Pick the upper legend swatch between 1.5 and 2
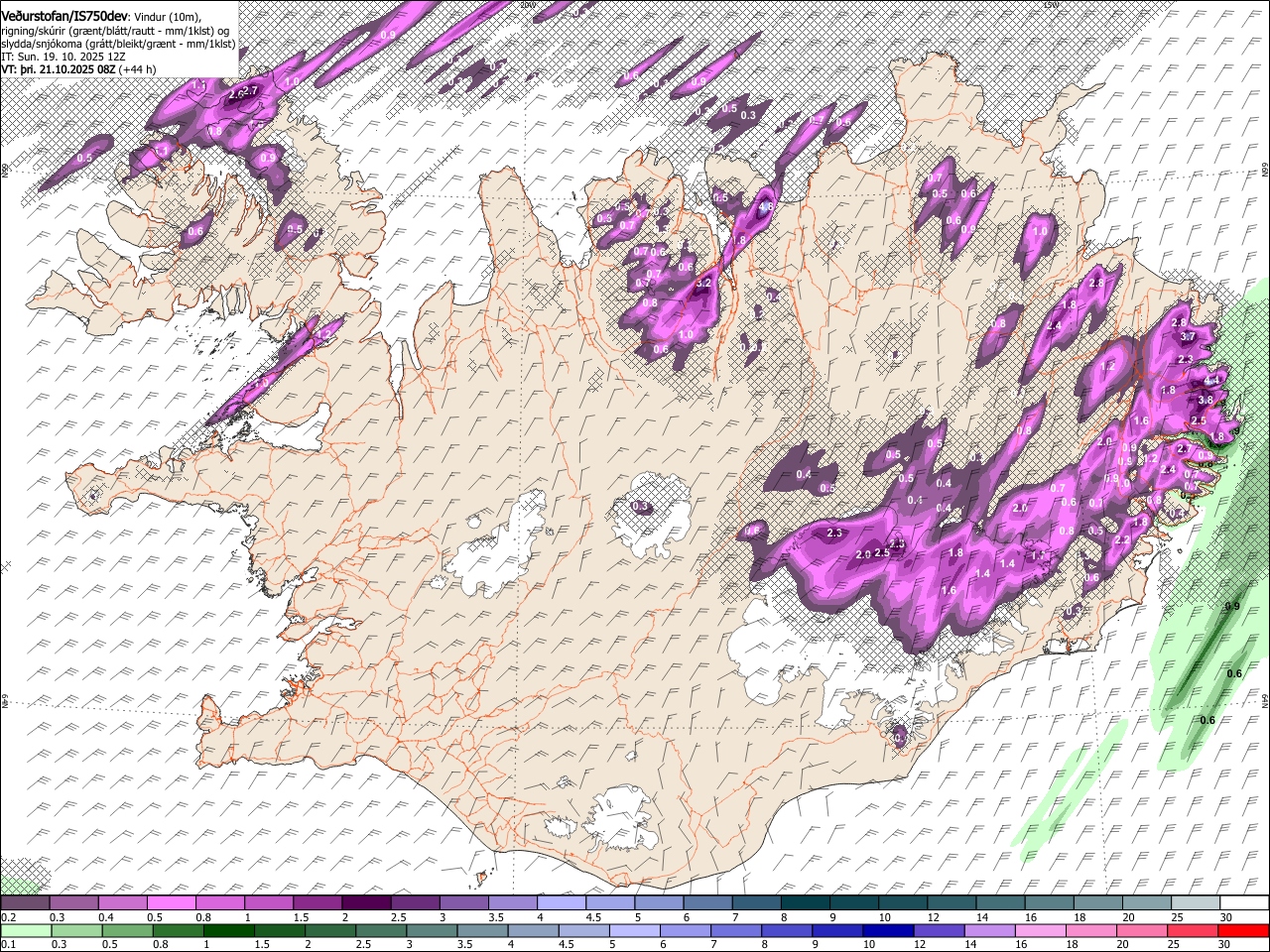The image size is (1270, 952). 317,902
